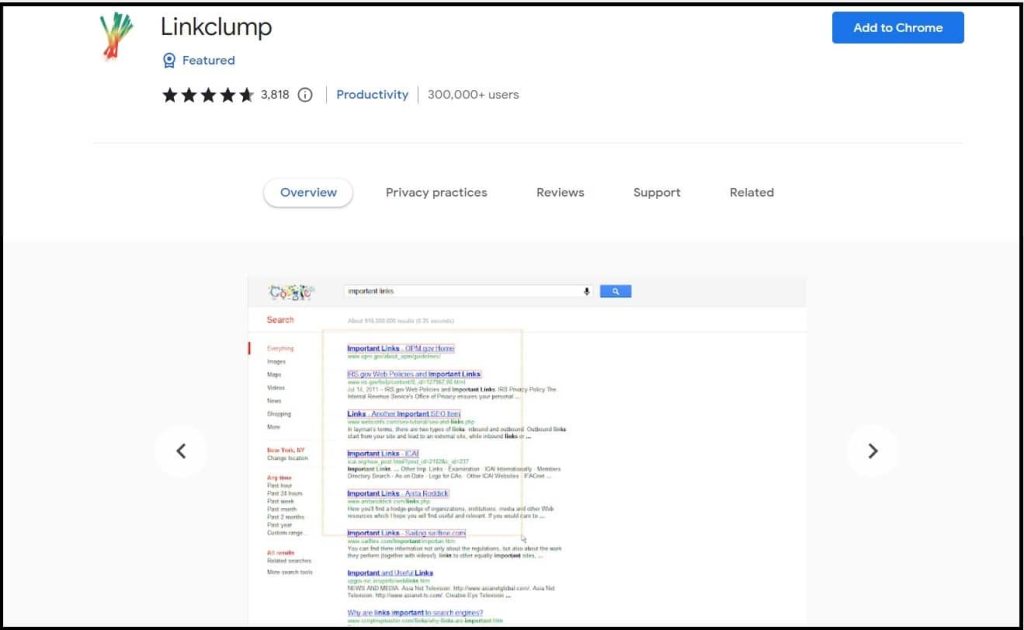Select the Related tab
This screenshot has height=630, width=1024.
752,193
